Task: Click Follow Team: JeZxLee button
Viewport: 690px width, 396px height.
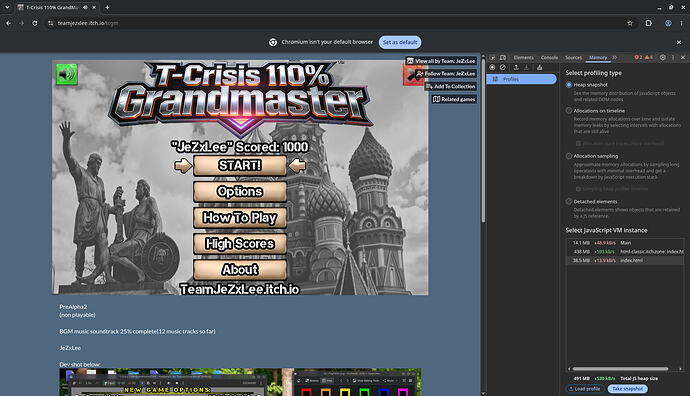Action: pyautogui.click(x=446, y=74)
